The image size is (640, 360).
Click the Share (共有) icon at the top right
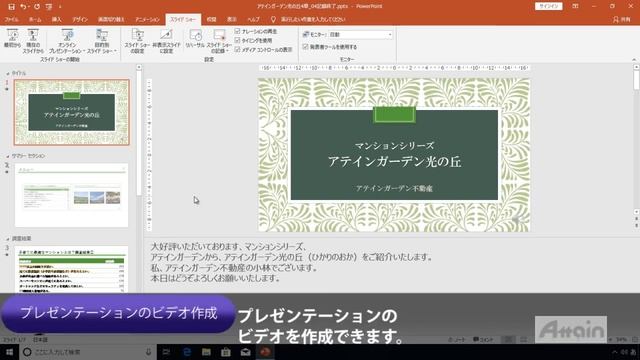(x=622, y=19)
